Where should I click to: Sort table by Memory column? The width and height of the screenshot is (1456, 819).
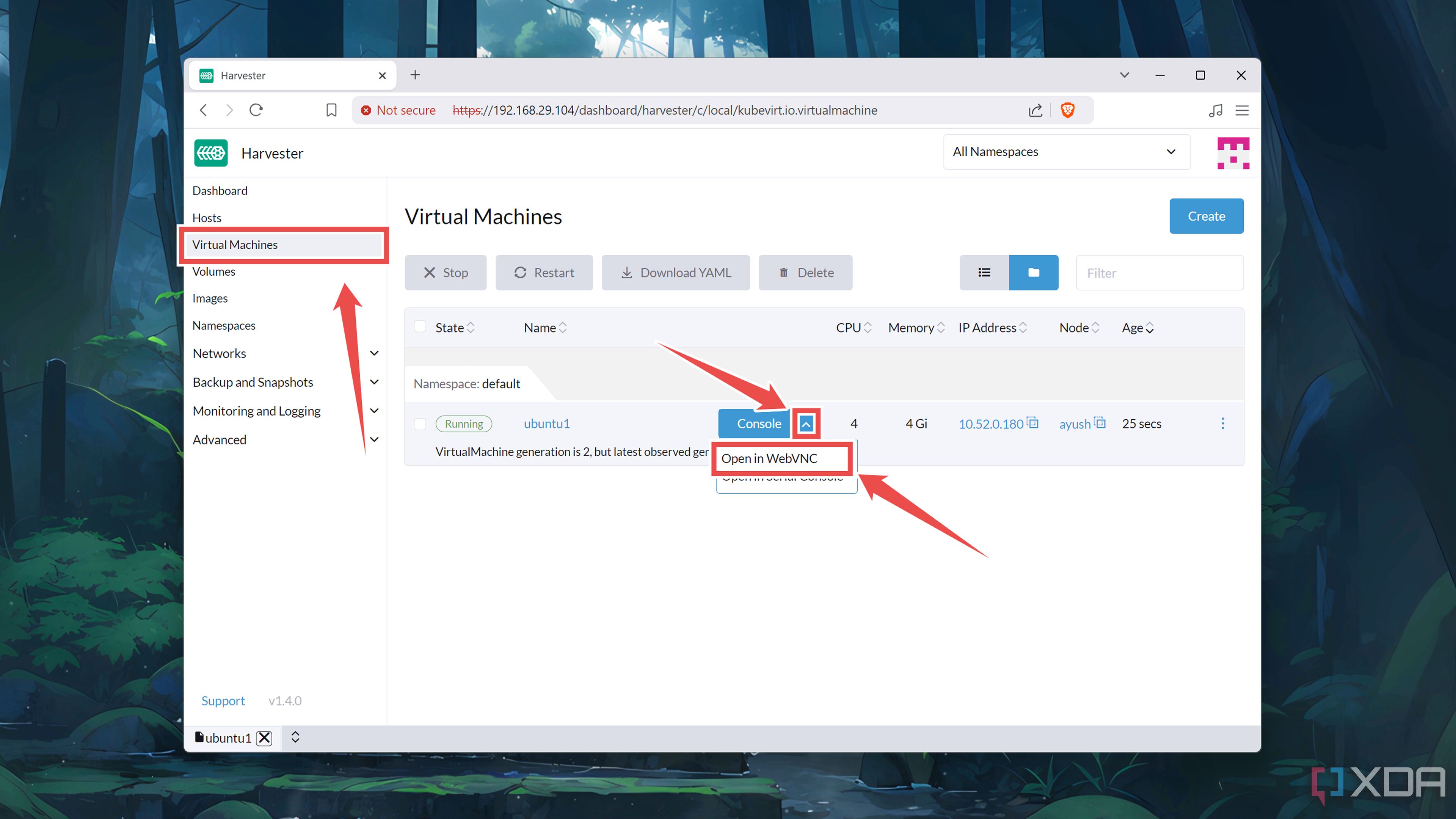916,328
